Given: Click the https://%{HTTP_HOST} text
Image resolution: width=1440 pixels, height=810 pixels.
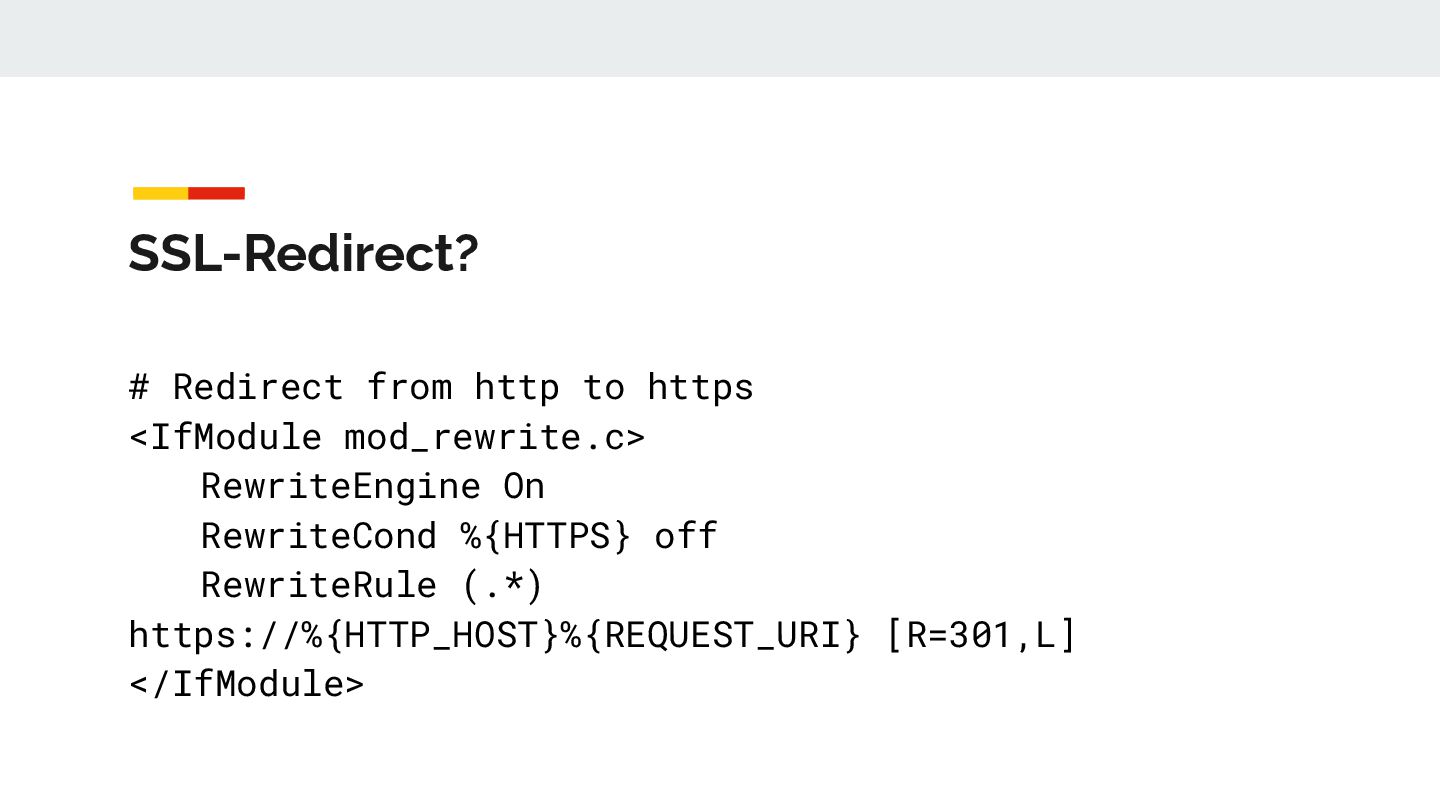Looking at the screenshot, I should [344, 635].
